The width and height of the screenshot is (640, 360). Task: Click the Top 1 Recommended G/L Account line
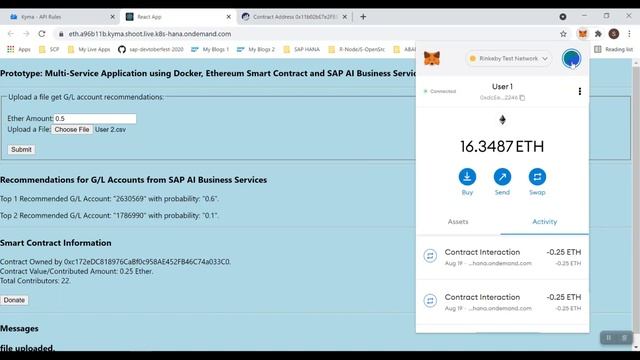pyautogui.click(x=109, y=199)
